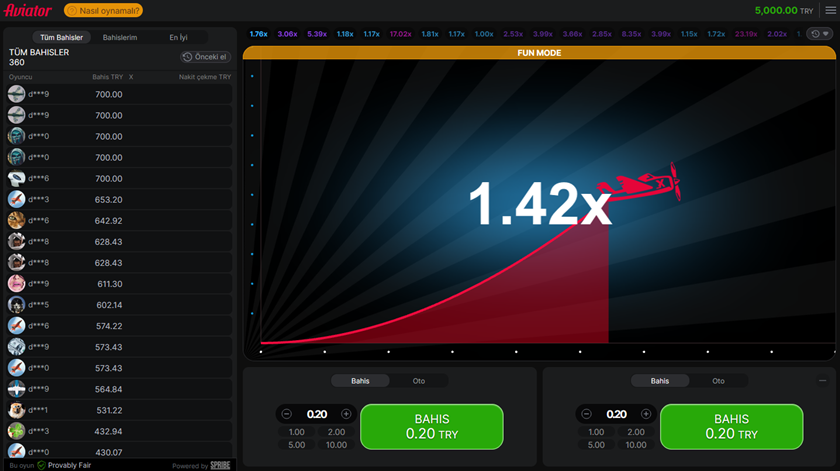This screenshot has height=471, width=840.
Task: Choose 5.00 quick amount in right panel
Action: click(x=596, y=445)
